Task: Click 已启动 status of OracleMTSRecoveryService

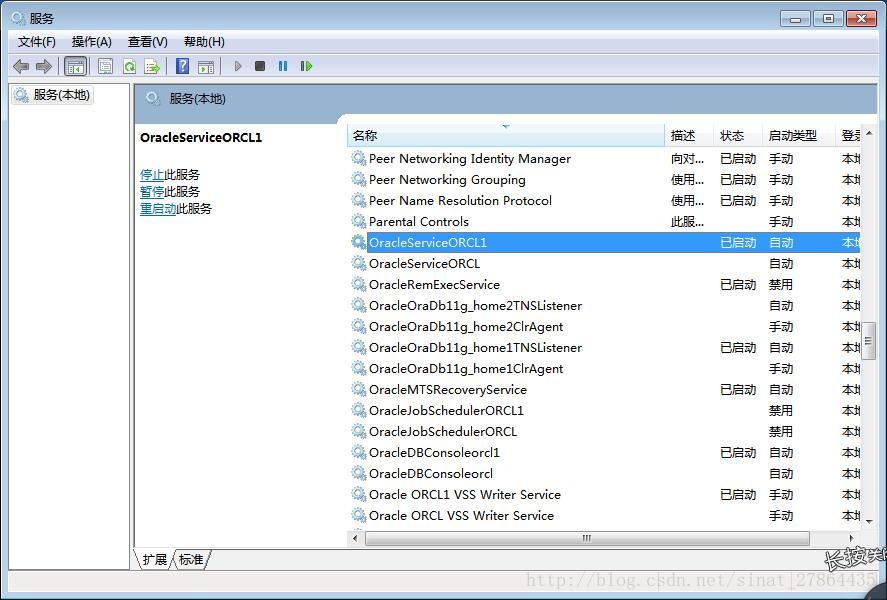Action: point(738,390)
